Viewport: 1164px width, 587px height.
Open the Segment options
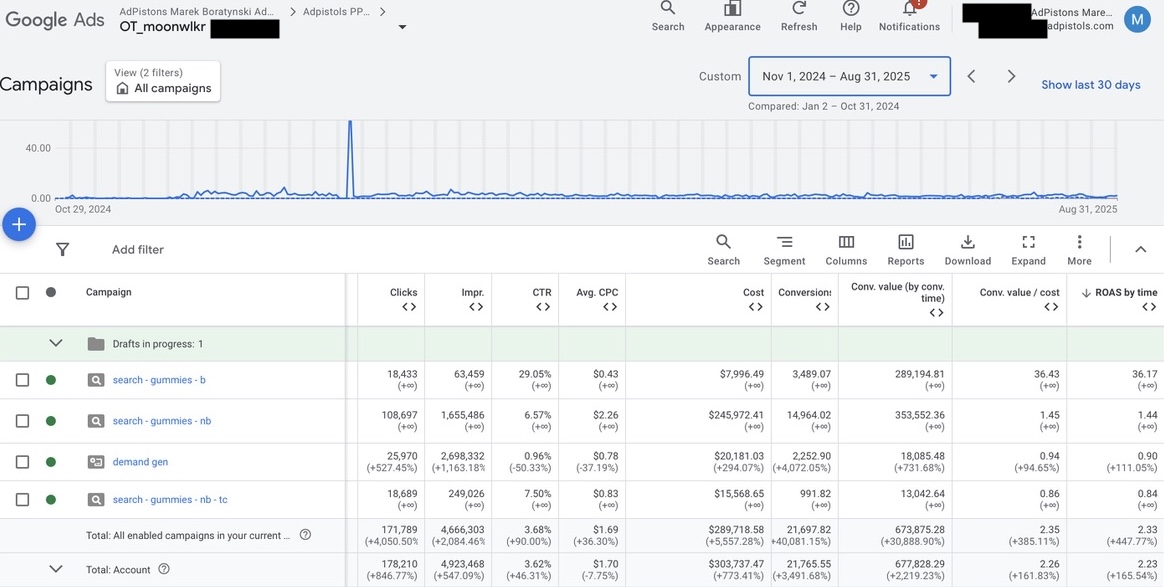[784, 250]
